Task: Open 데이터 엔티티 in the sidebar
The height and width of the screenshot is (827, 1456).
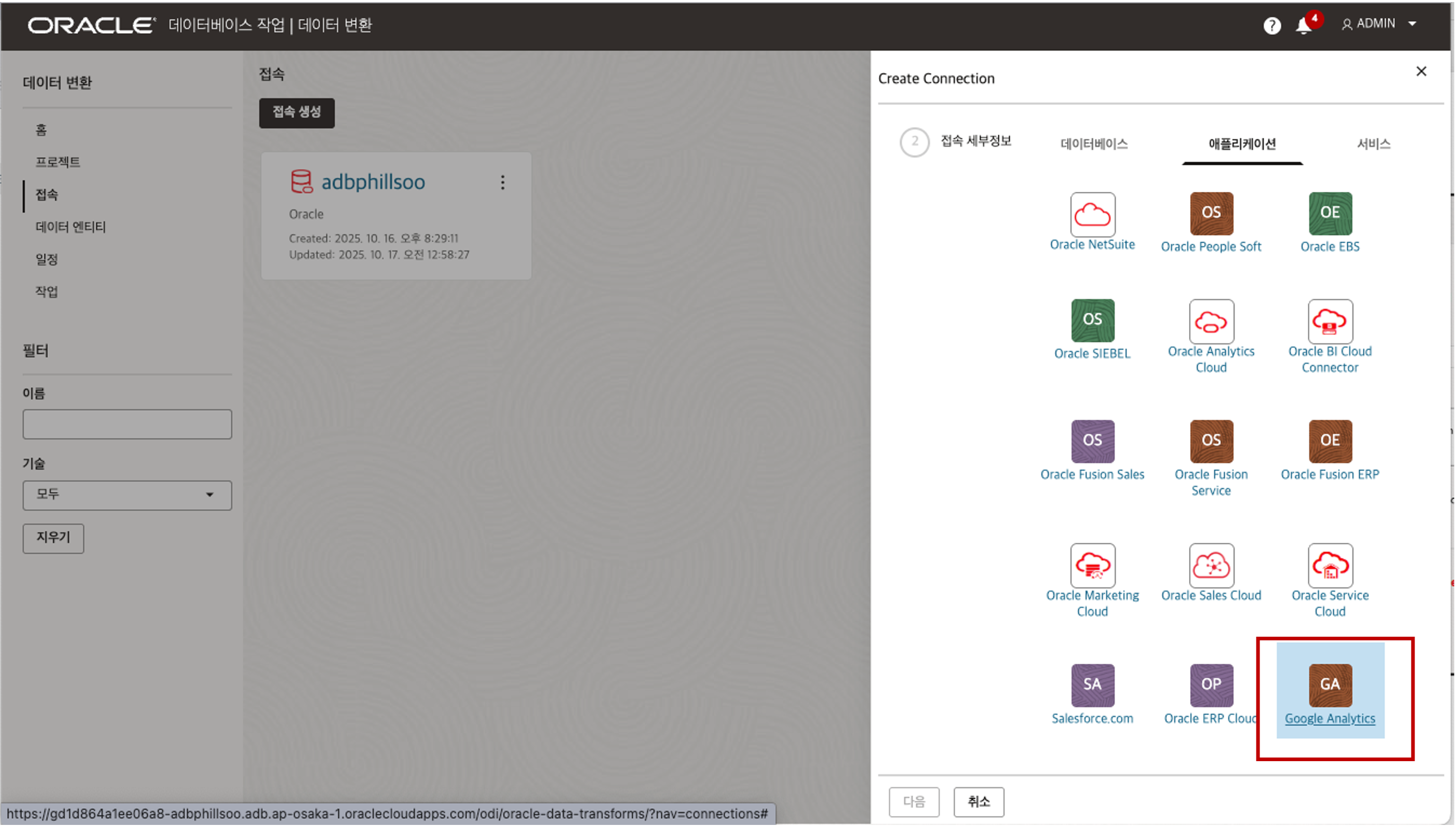Action: [x=70, y=227]
